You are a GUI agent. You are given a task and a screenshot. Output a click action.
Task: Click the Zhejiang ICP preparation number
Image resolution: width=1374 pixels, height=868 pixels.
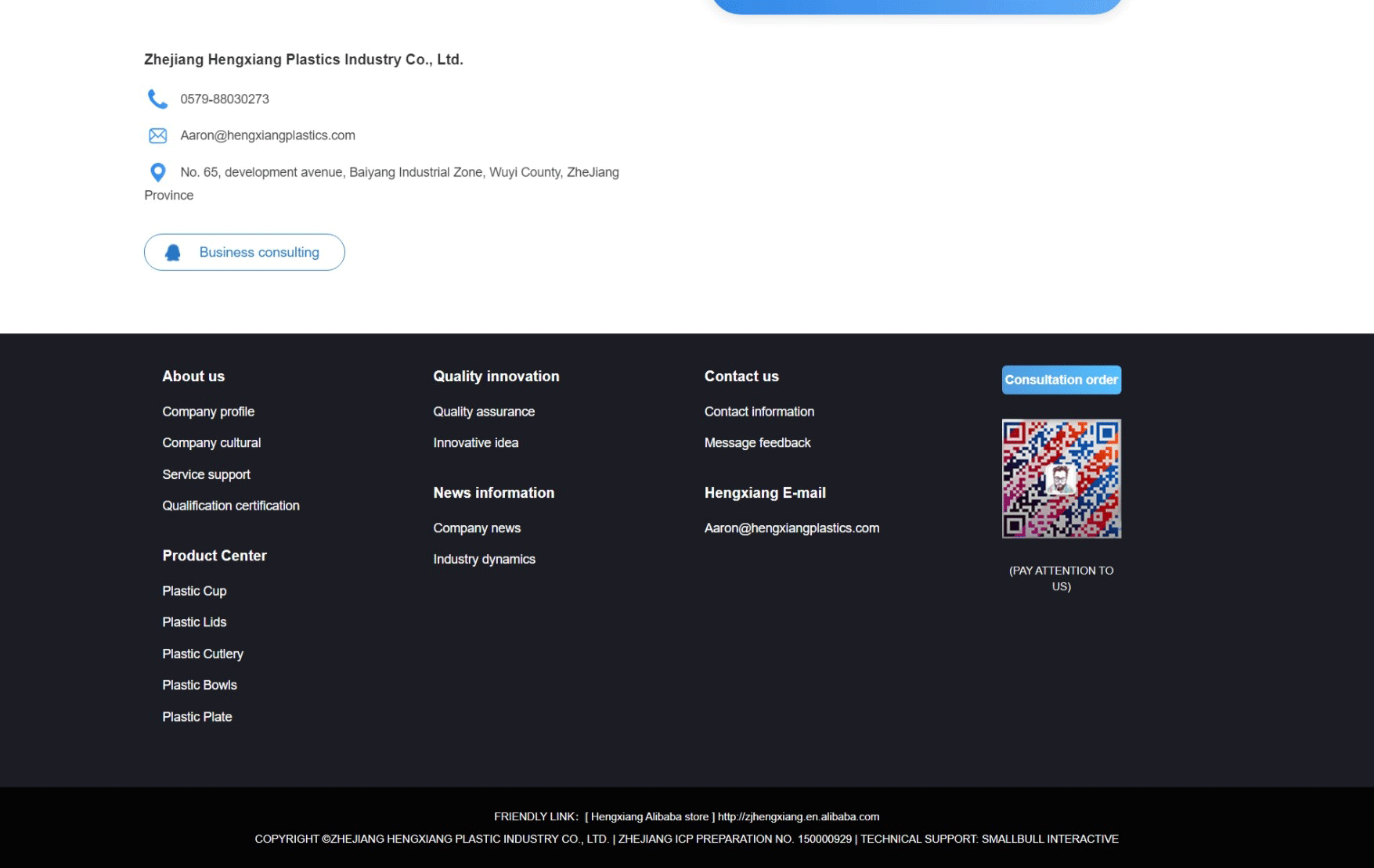[735, 839]
